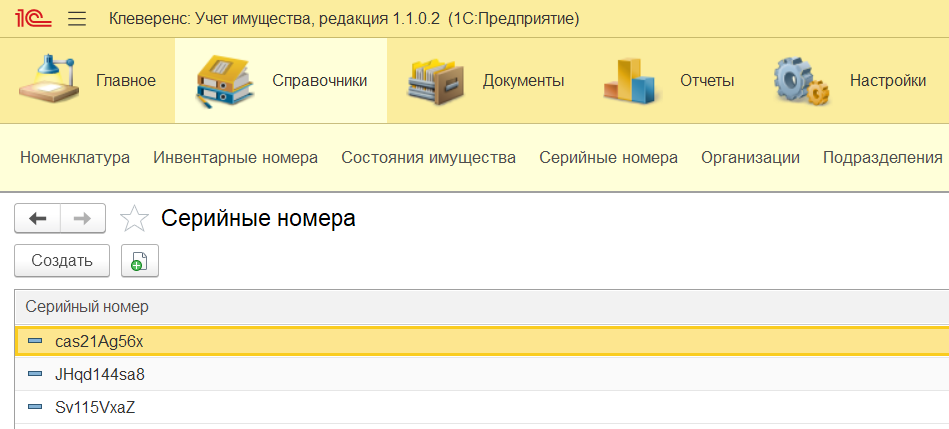Click the bar chart Отчеты icon
This screenshot has width=949, height=429.
point(629,80)
